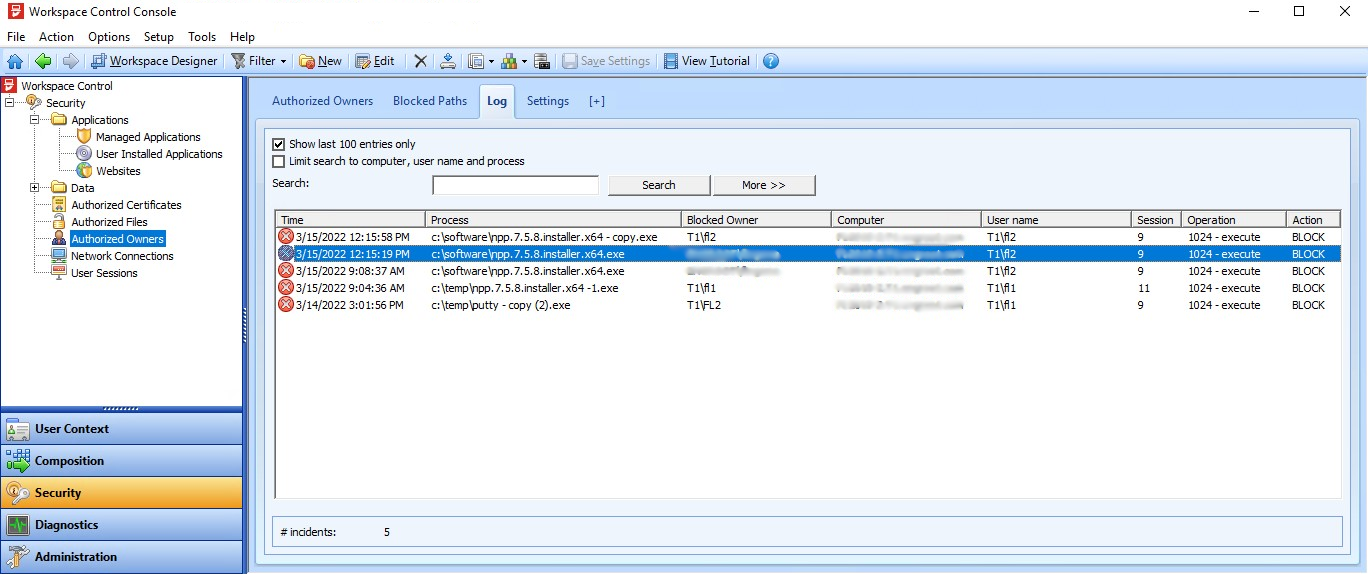Screen dimensions: 1368x574
Task: Select log row 3/15/2022 9:08:37 AM
Action: 808,271
